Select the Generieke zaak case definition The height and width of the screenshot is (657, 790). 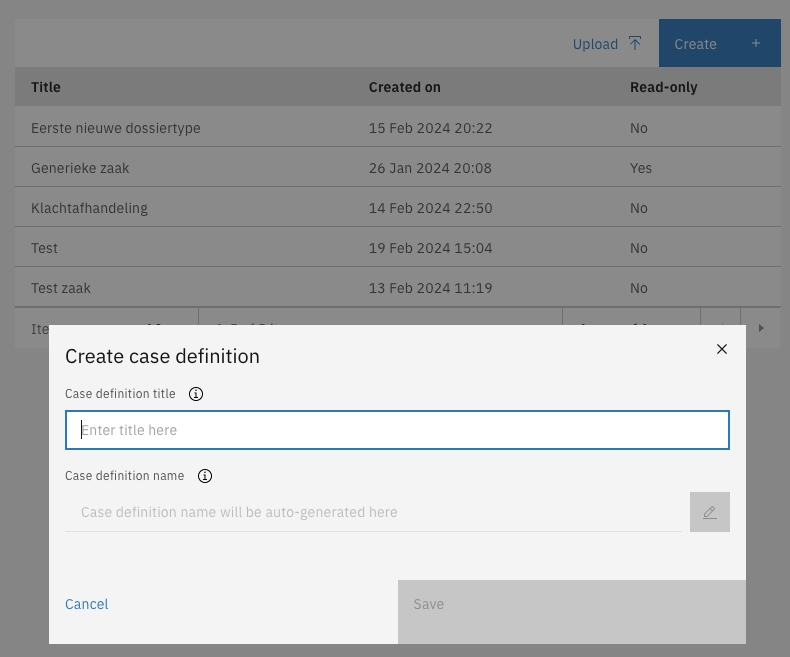[x=80, y=168]
